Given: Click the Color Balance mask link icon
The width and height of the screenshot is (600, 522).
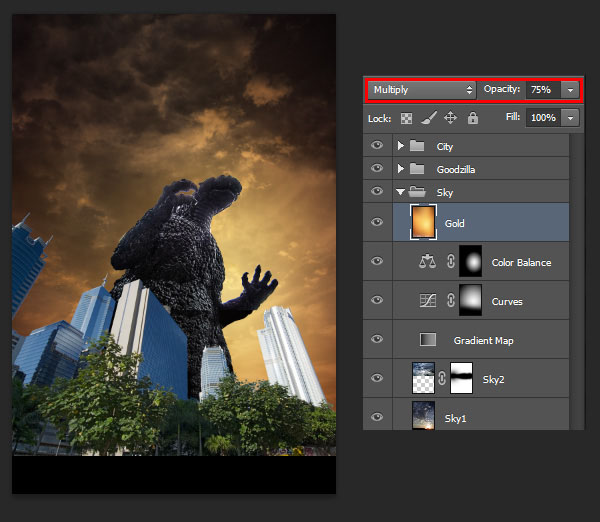Looking at the screenshot, I should (x=451, y=261).
